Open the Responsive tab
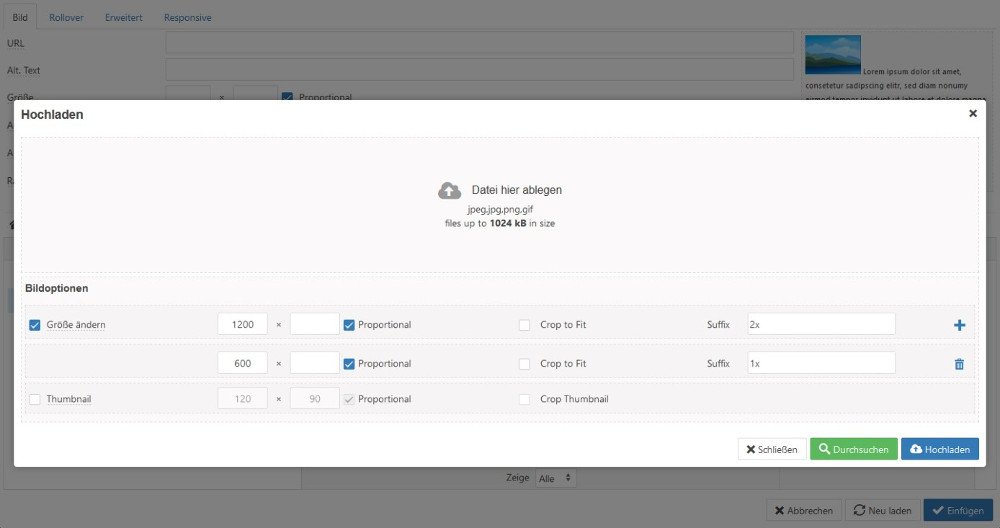Viewport: 1000px width, 528px height. pyautogui.click(x=187, y=18)
